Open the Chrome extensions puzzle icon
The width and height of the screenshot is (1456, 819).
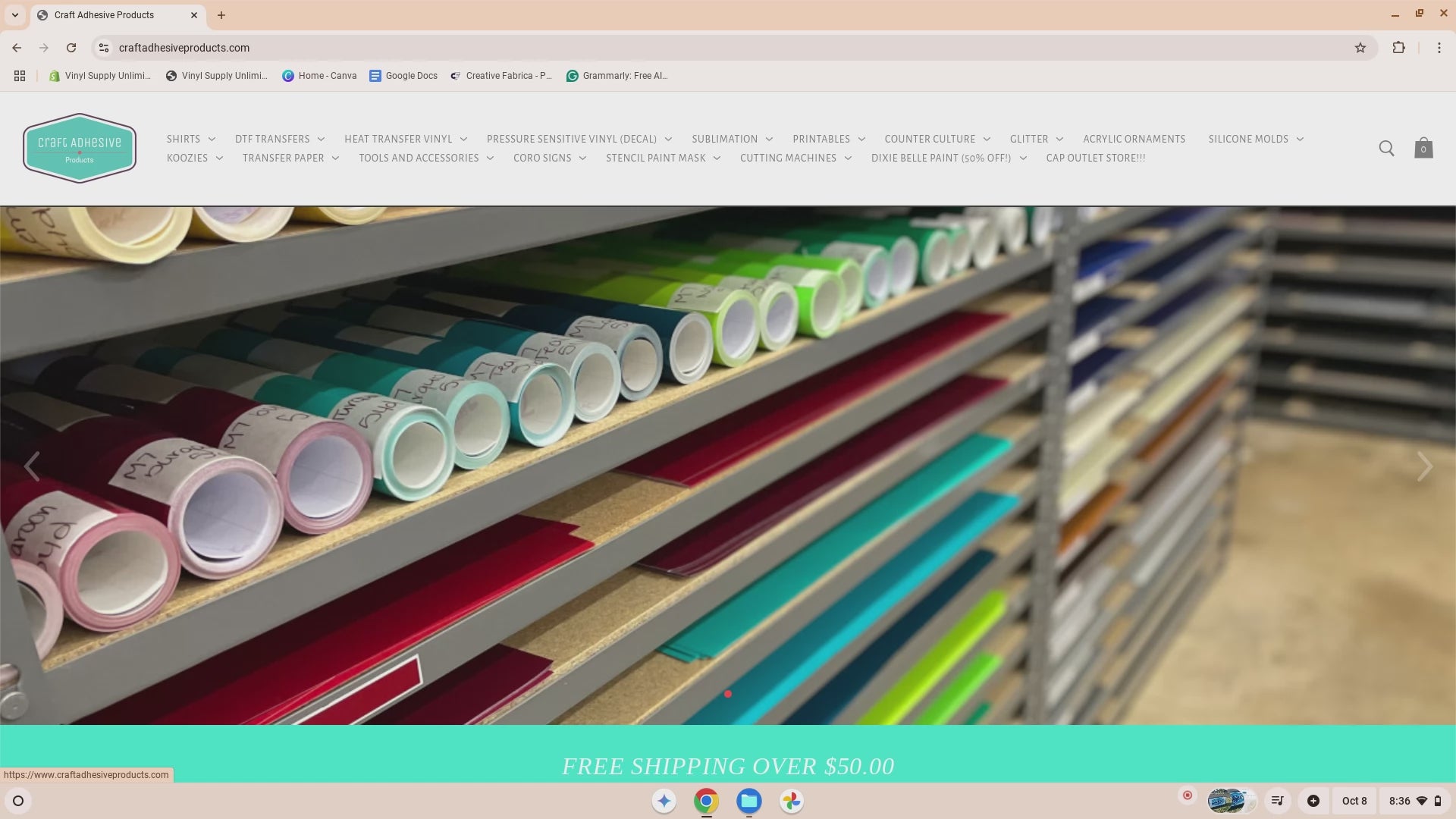tap(1398, 48)
